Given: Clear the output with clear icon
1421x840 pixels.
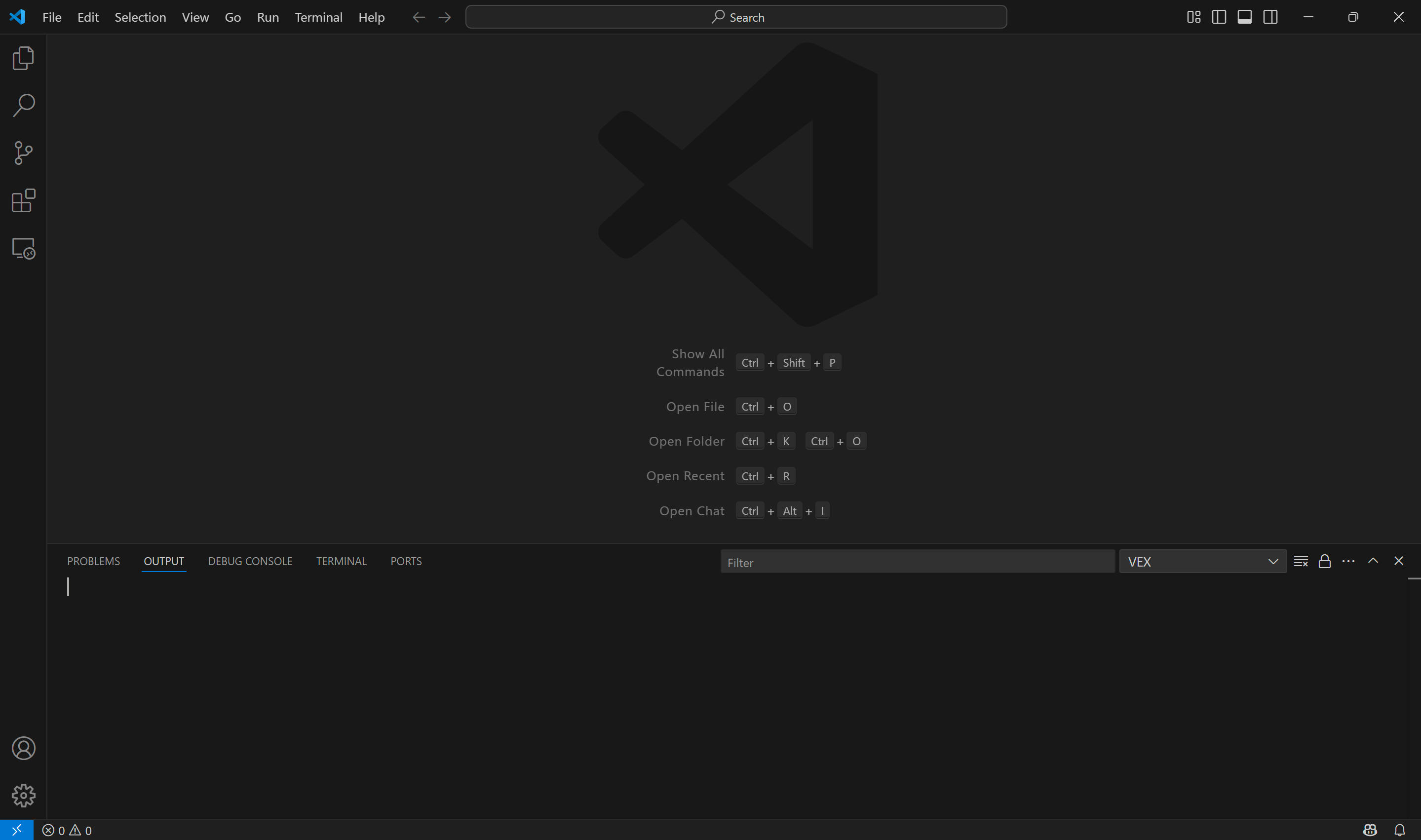Looking at the screenshot, I should (1301, 561).
